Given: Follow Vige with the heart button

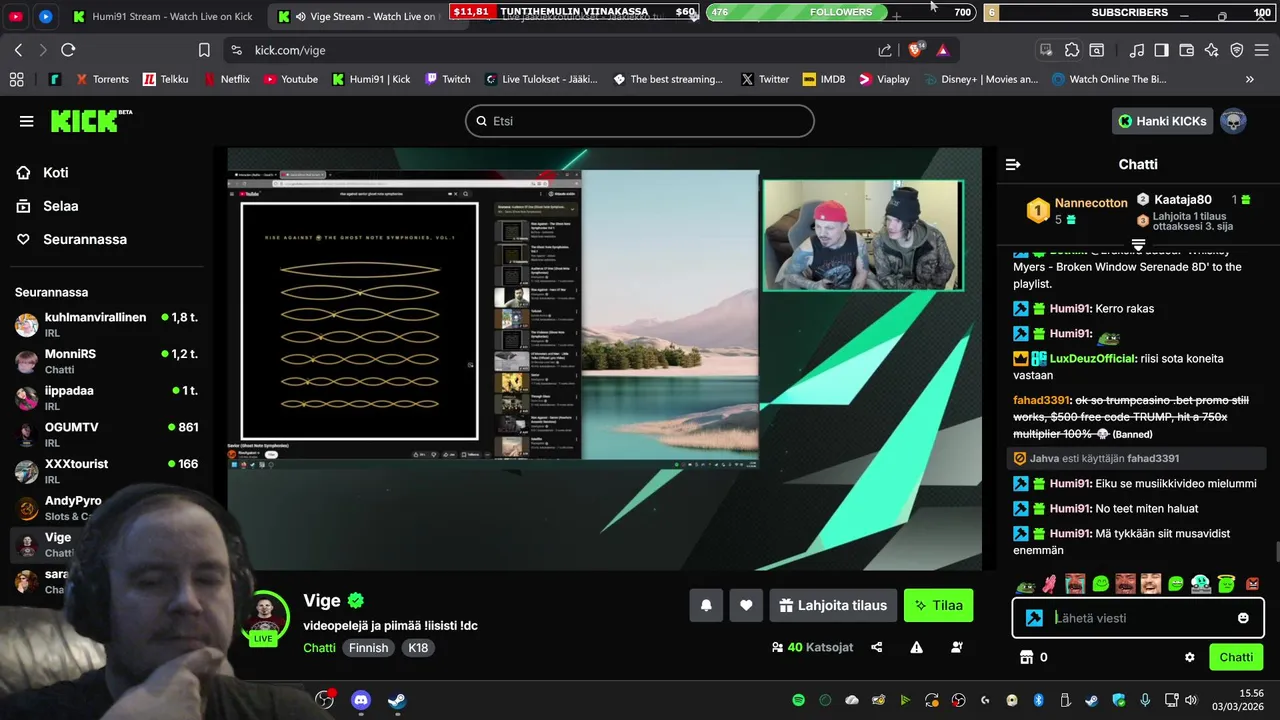Looking at the screenshot, I should click(746, 605).
